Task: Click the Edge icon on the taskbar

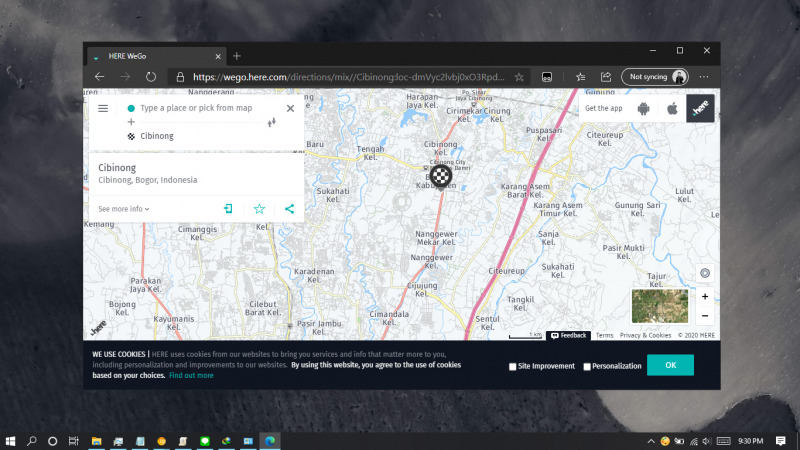Action: pyautogui.click(x=270, y=441)
